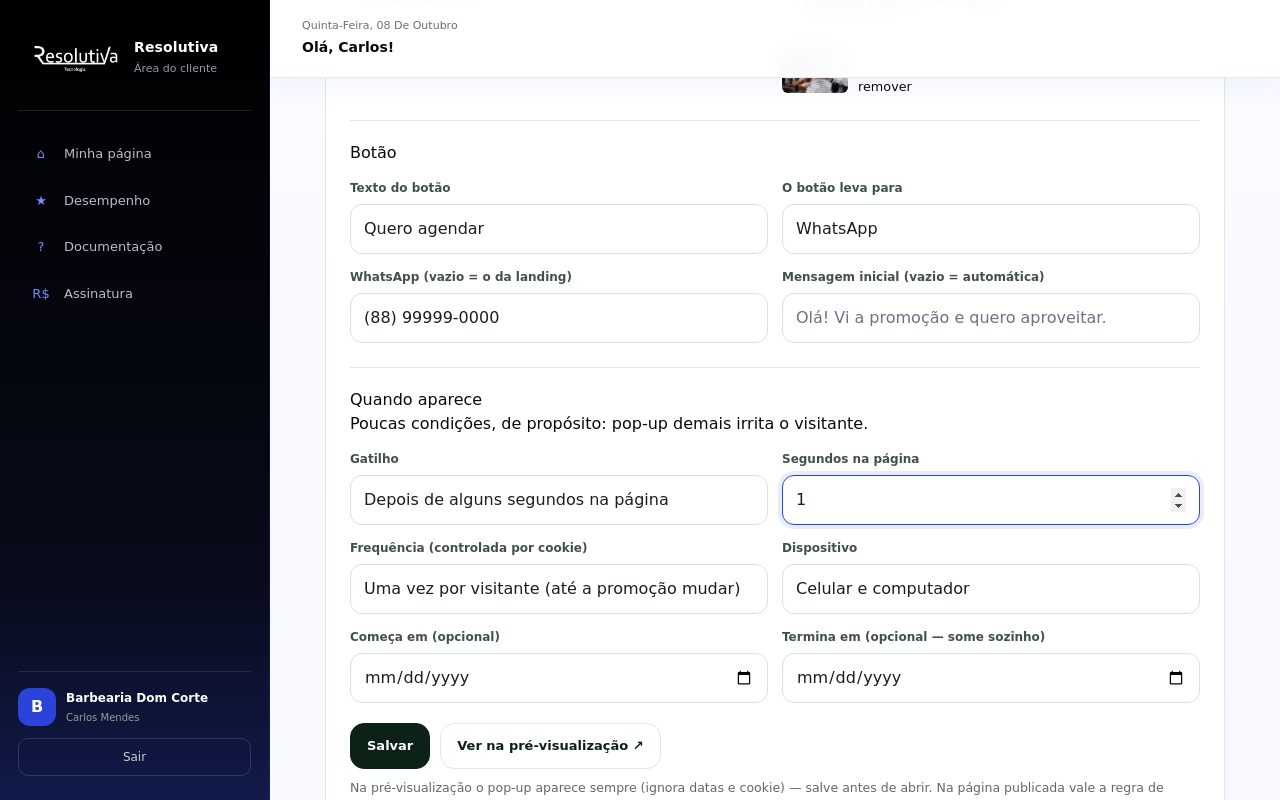This screenshot has height=800, width=1280.
Task: Decrease Segundos na página with the down arrow
Action: 1178,506
